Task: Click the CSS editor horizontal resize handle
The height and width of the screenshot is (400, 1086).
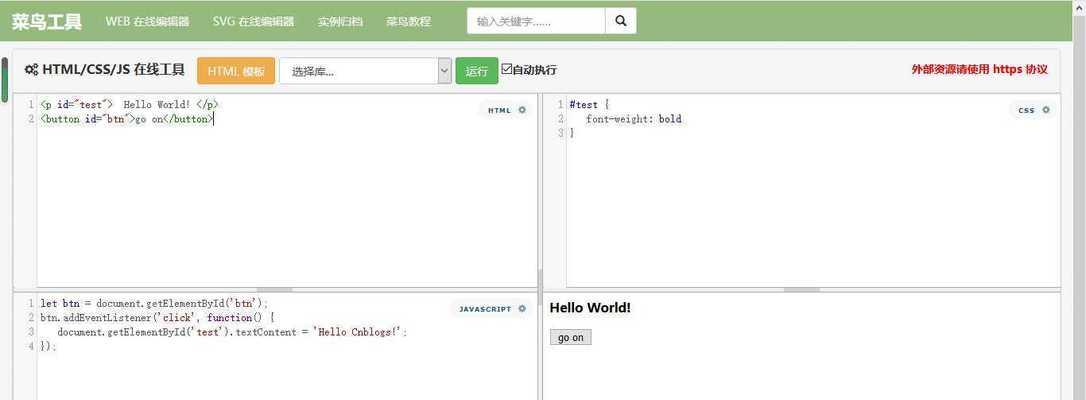Action: pyautogui.click(x=802, y=289)
